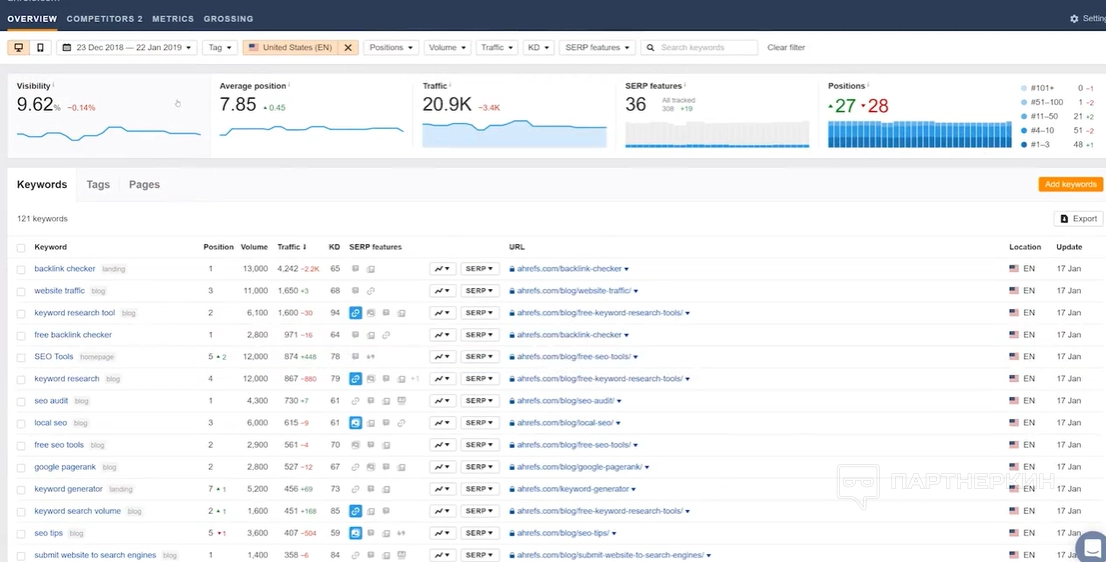This screenshot has width=1106, height=562.
Task: Focus the Search keywords input field
Action: point(706,47)
